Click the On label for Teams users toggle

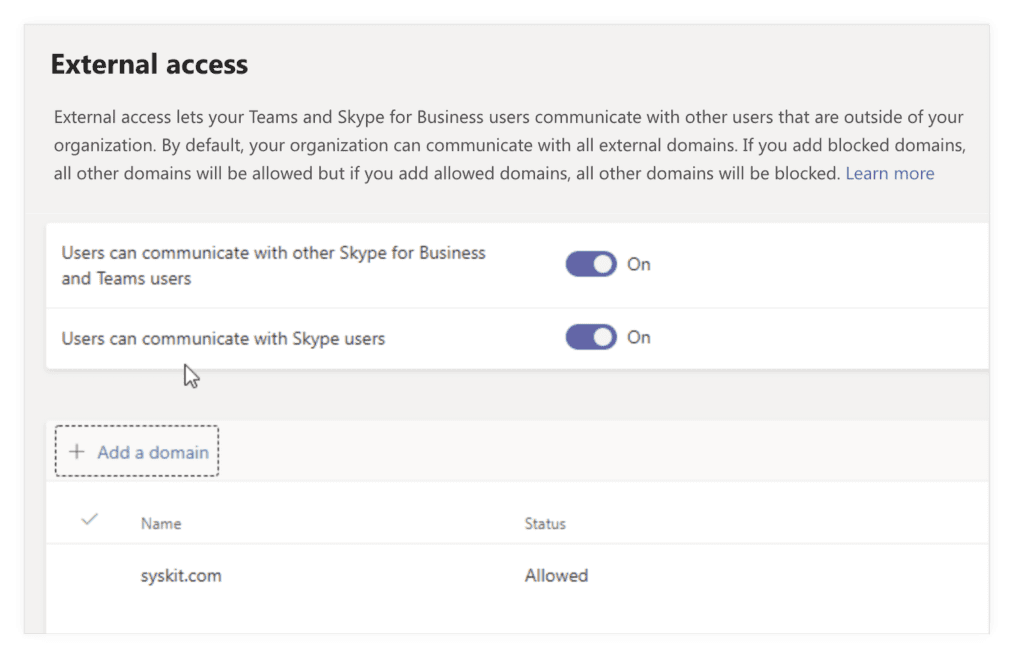click(639, 264)
